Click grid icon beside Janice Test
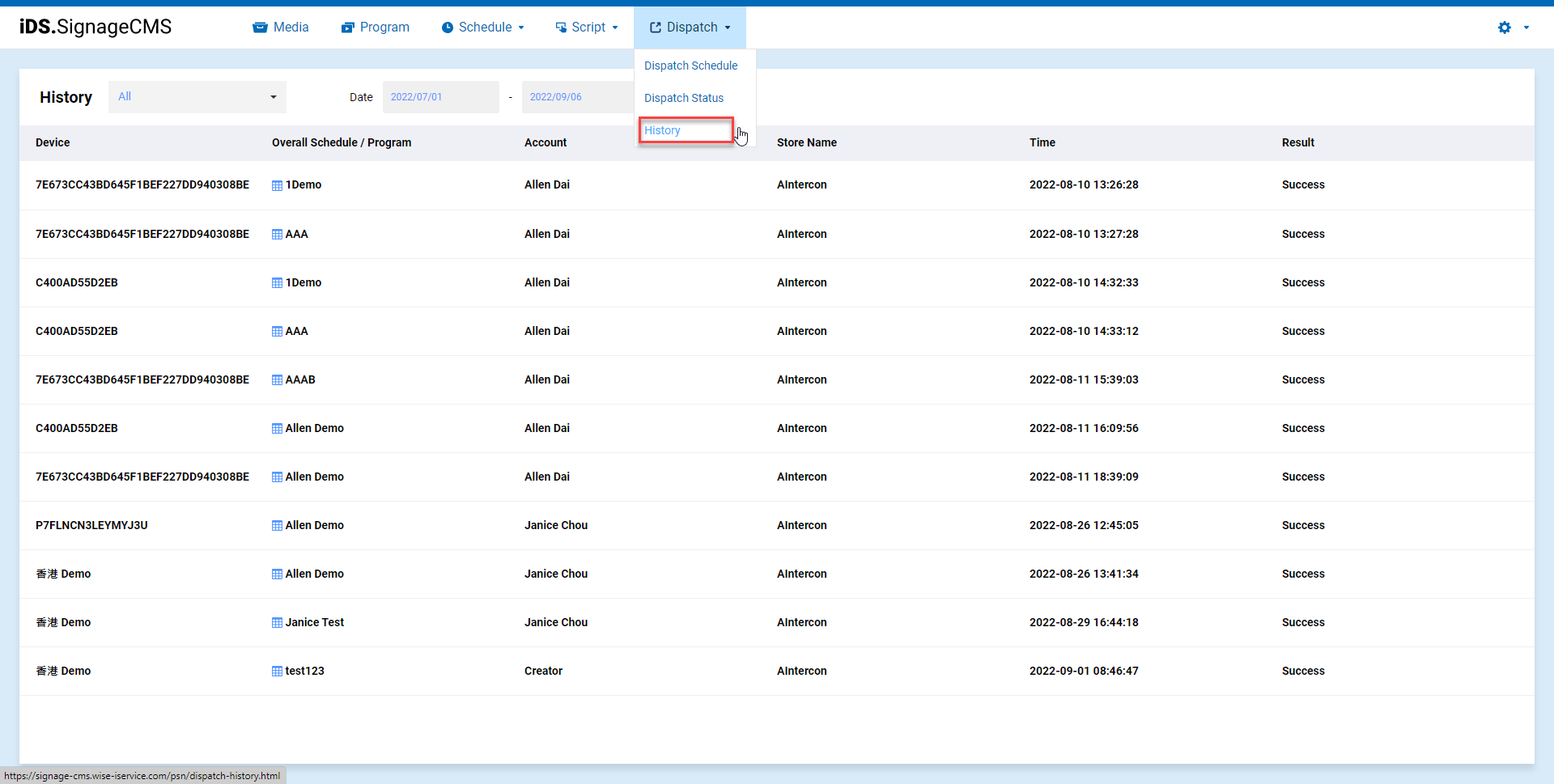 [x=277, y=623]
